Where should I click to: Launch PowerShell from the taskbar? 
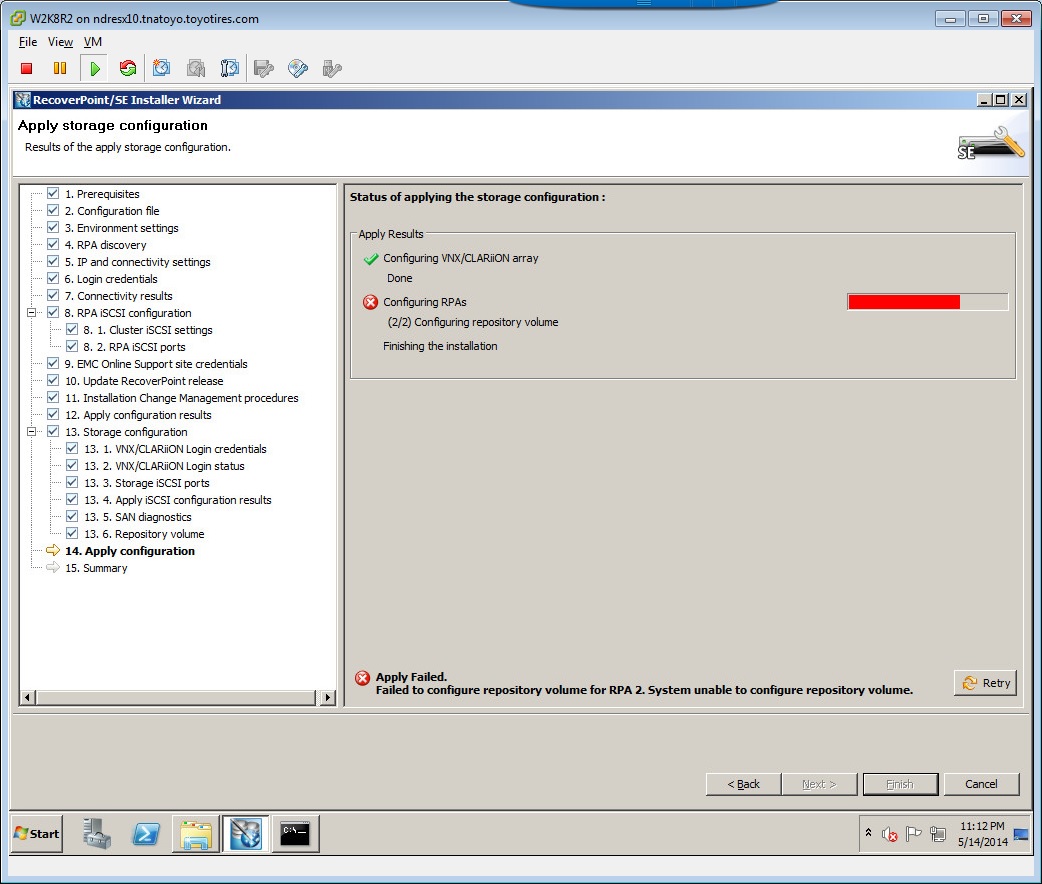146,833
